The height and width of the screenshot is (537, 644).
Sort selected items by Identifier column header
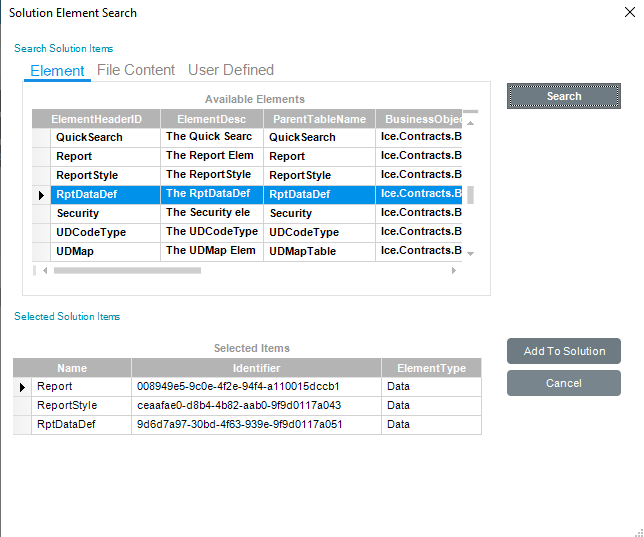click(256, 368)
